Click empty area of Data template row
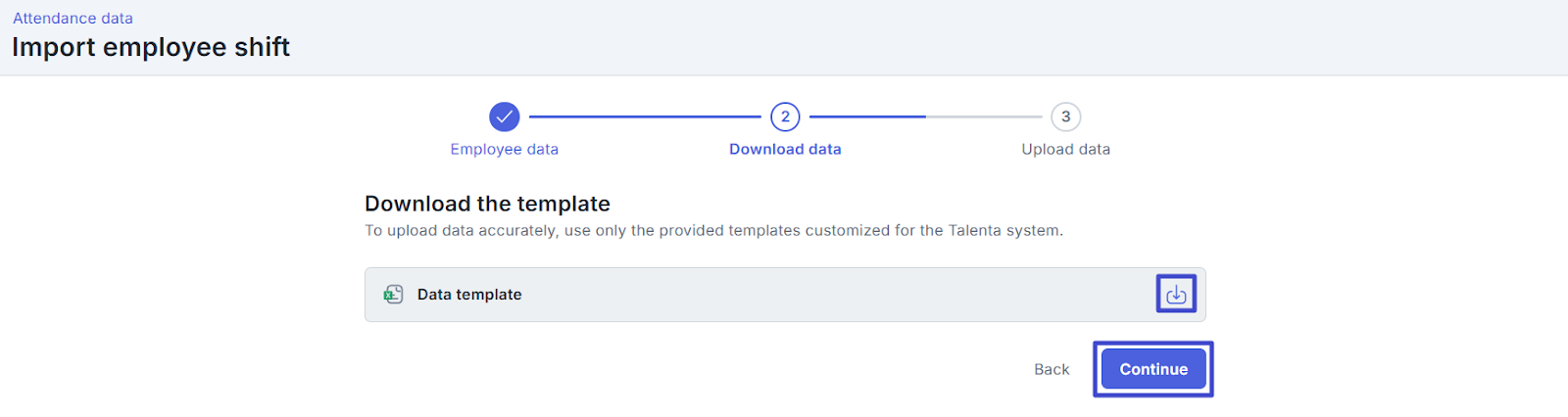Screen dimensions: 1568x417 tap(833, 295)
